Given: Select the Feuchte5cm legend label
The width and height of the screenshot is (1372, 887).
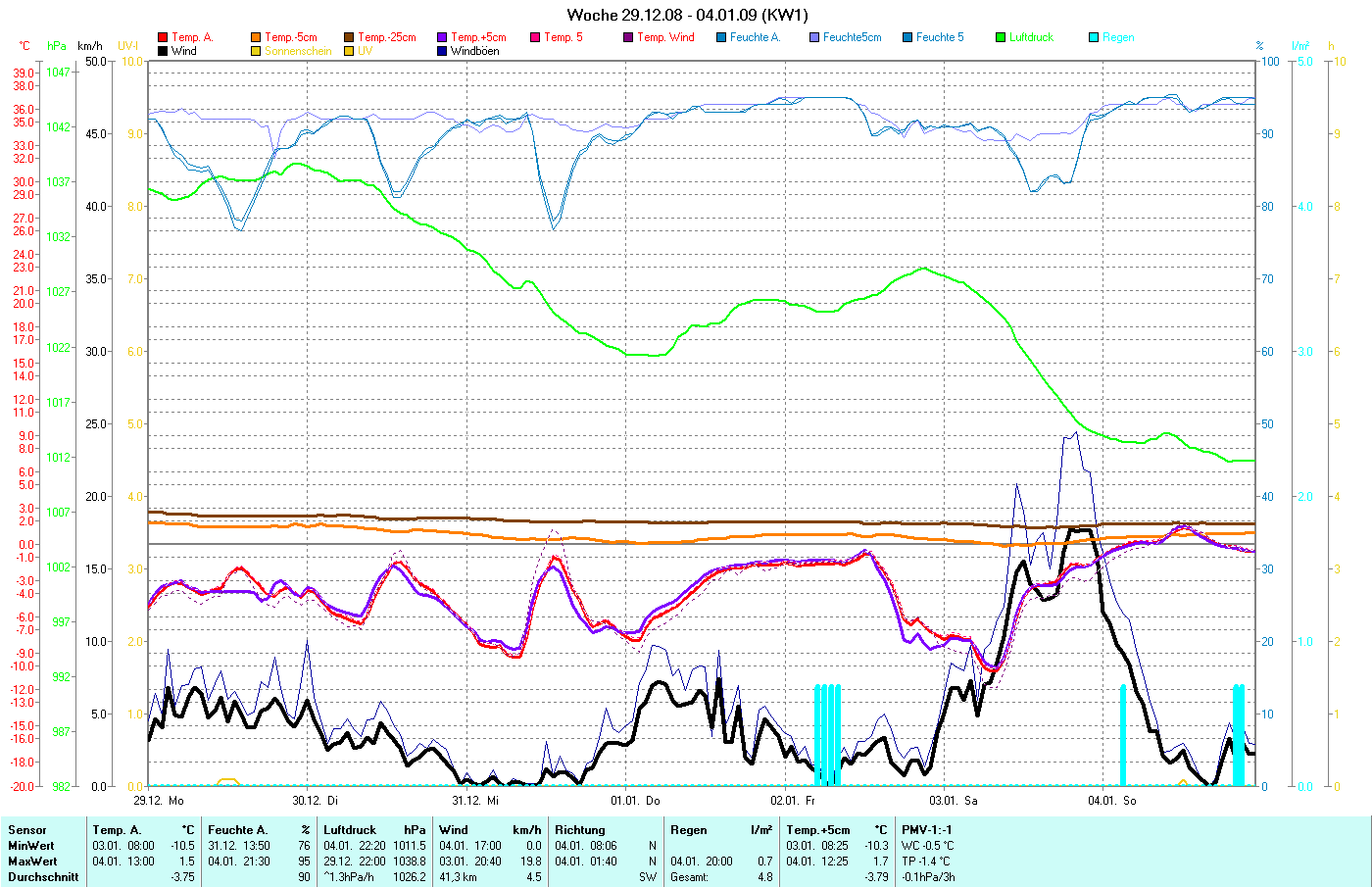Looking at the screenshot, I should [x=852, y=37].
